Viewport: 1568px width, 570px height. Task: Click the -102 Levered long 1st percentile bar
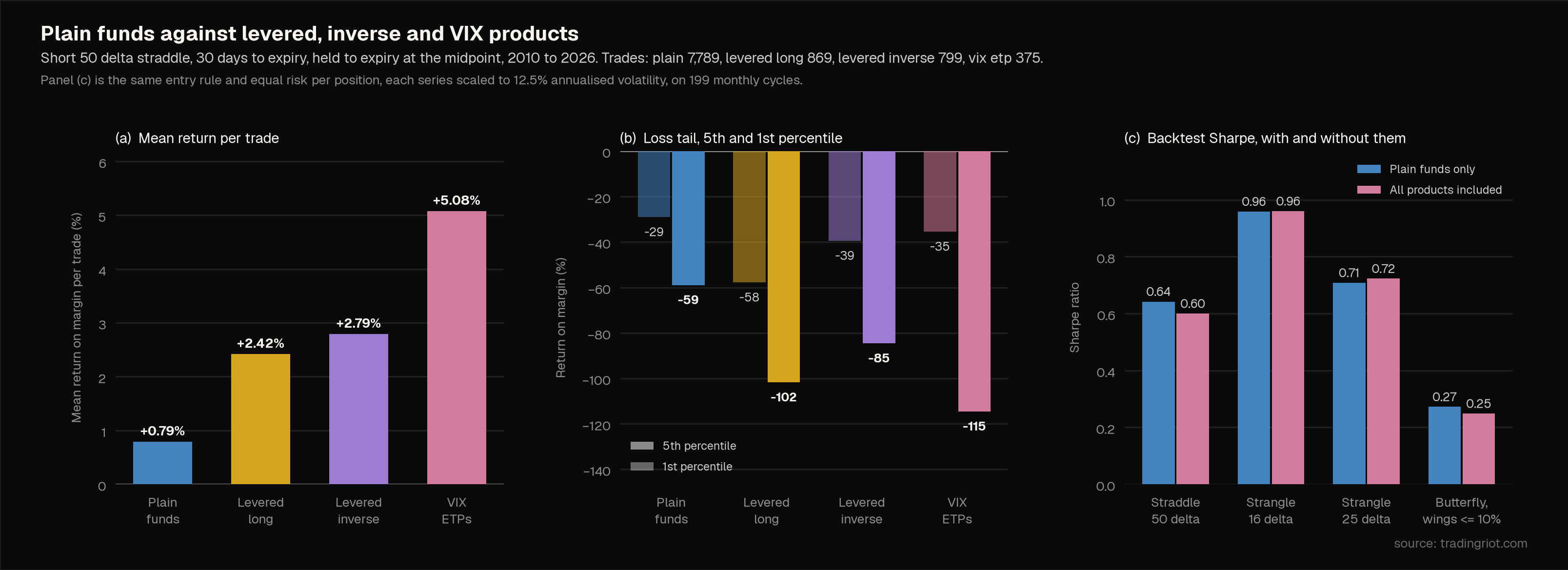tap(783, 267)
